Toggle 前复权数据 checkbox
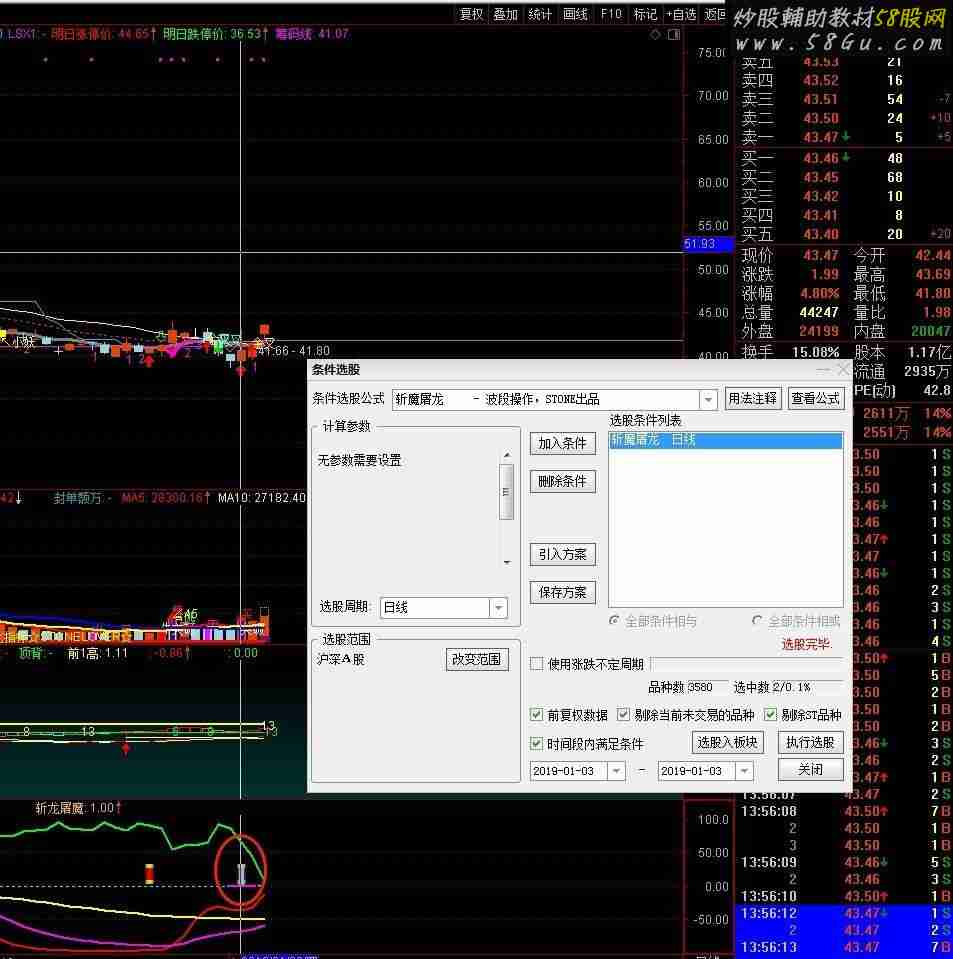Viewport: 953px width, 959px height. tap(536, 714)
